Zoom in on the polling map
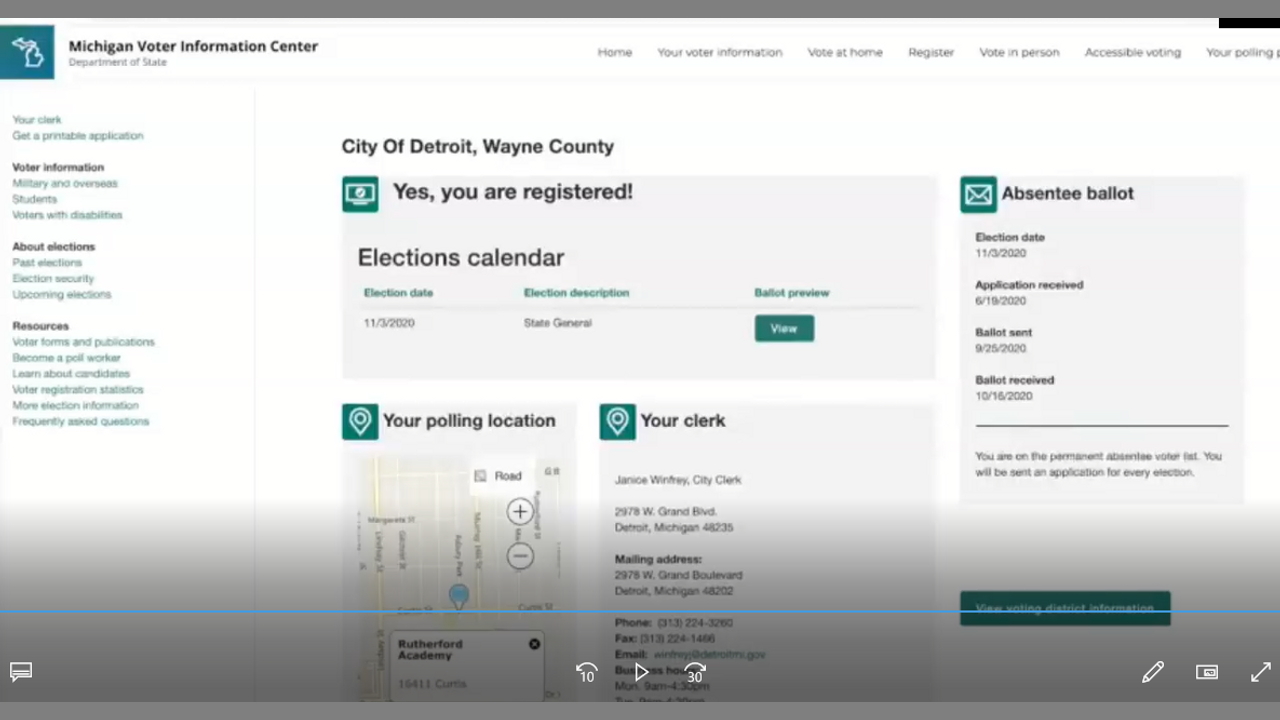The height and width of the screenshot is (720, 1280). [x=519, y=512]
